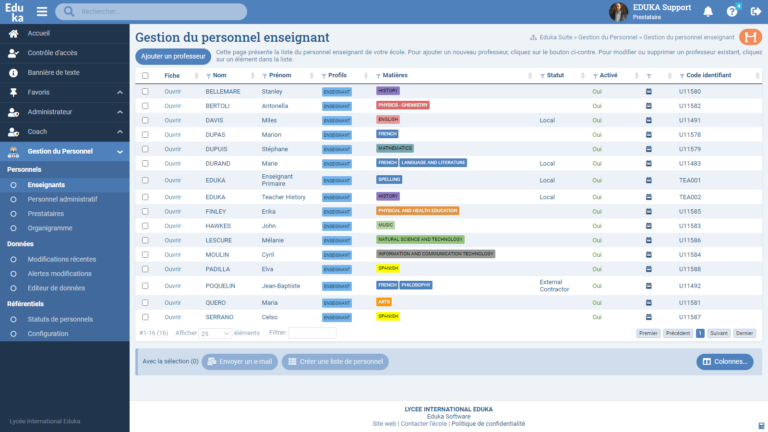The width and height of the screenshot is (768, 432).
Task: Select Organigramme submenu item
Action: coord(50,228)
